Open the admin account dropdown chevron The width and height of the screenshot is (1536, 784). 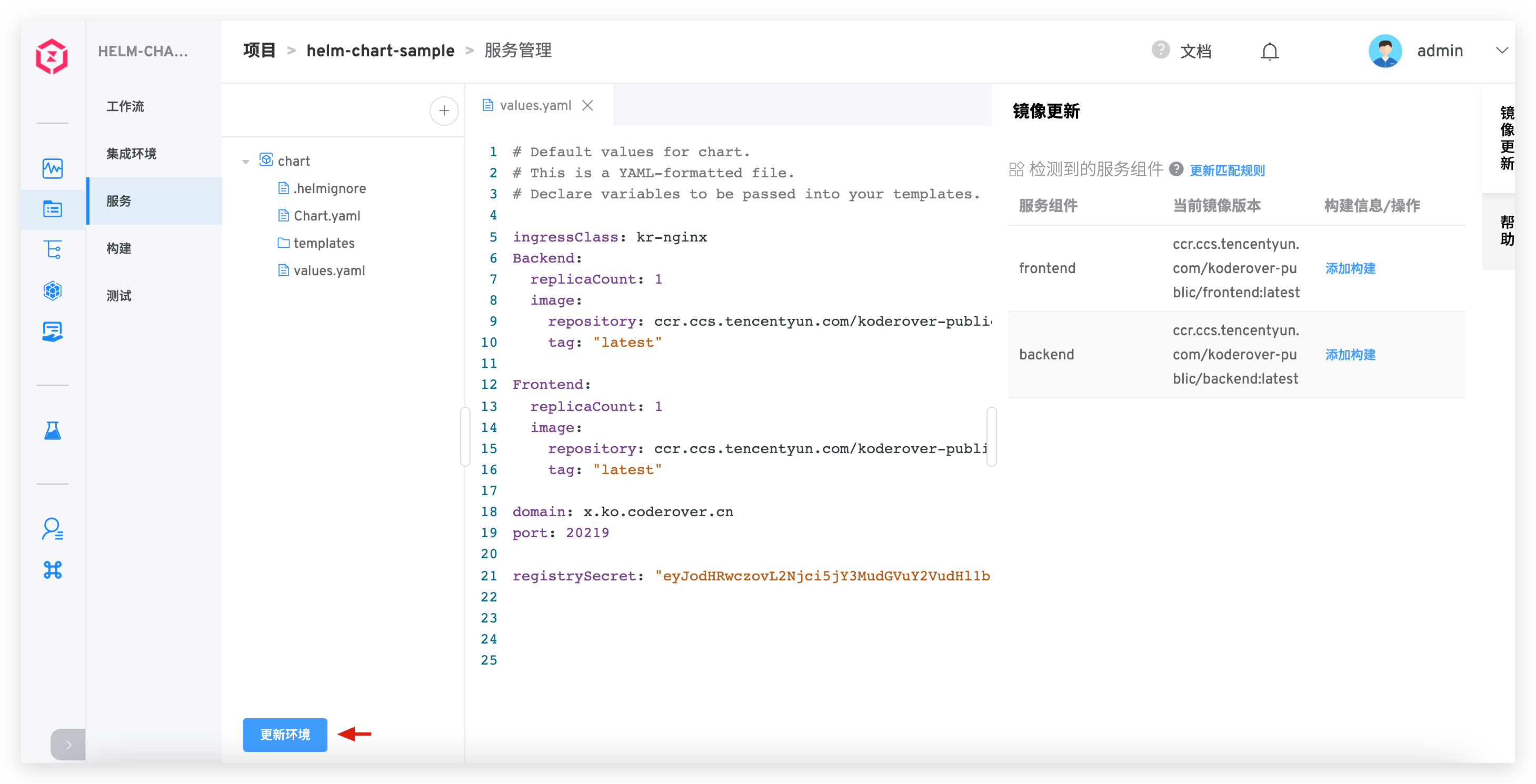(1502, 51)
